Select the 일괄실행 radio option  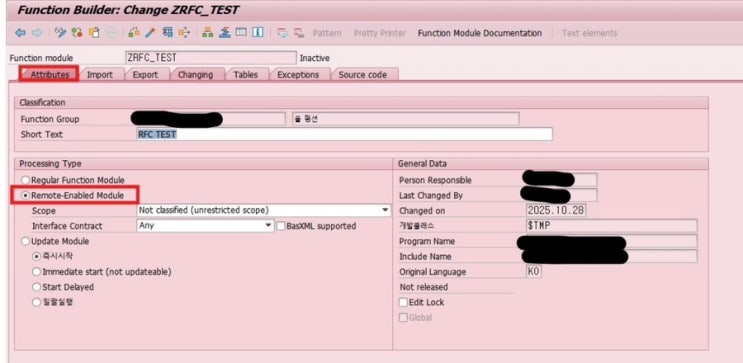click(x=36, y=302)
